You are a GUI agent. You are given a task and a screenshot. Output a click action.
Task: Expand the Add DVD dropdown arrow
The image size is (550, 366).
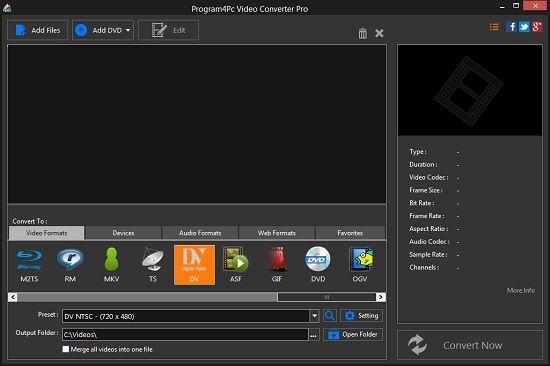(128, 30)
